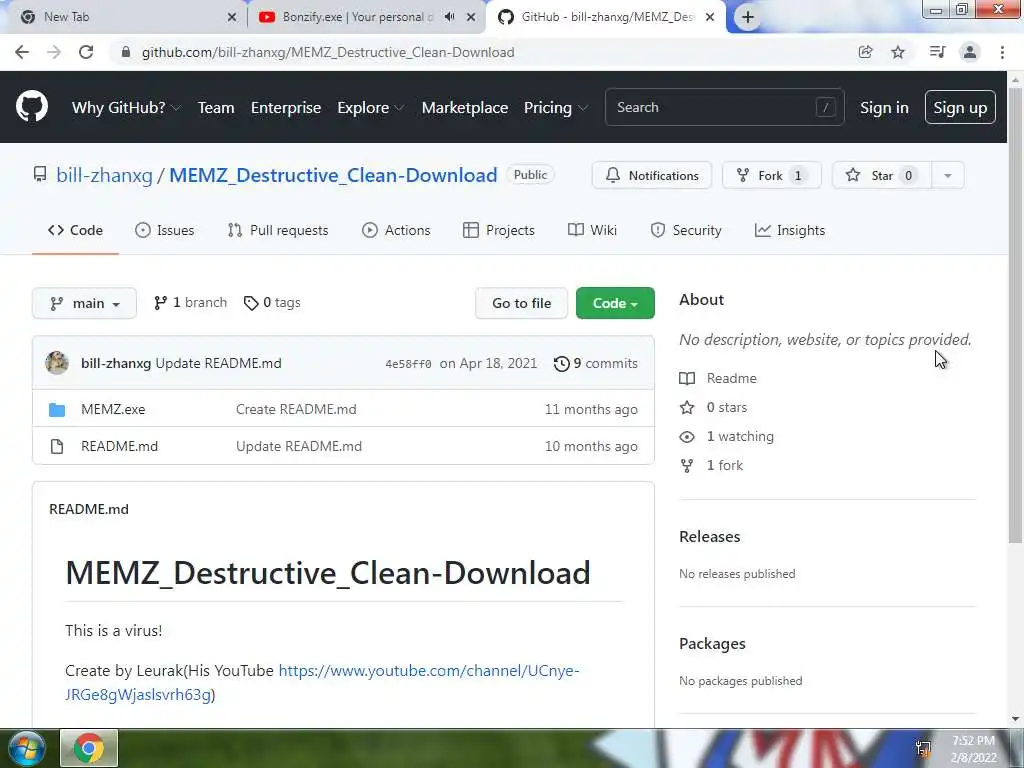Image resolution: width=1024 pixels, height=768 pixels.
Task: Close the New Tab tab
Action: point(232,17)
